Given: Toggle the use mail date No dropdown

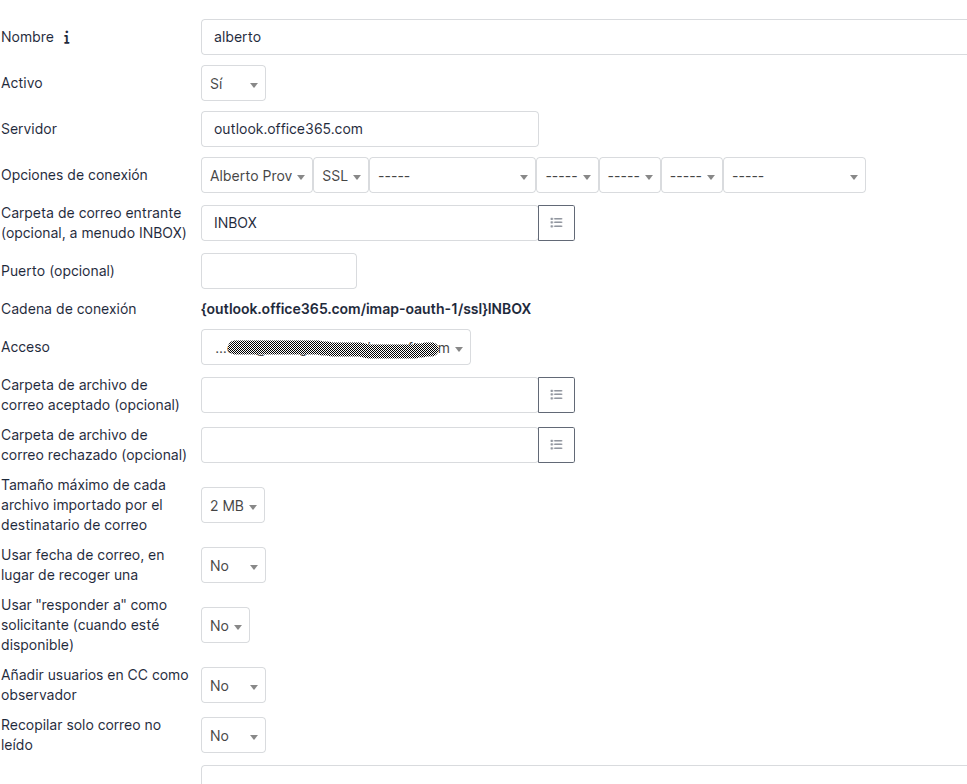Looking at the screenshot, I should tap(233, 565).
